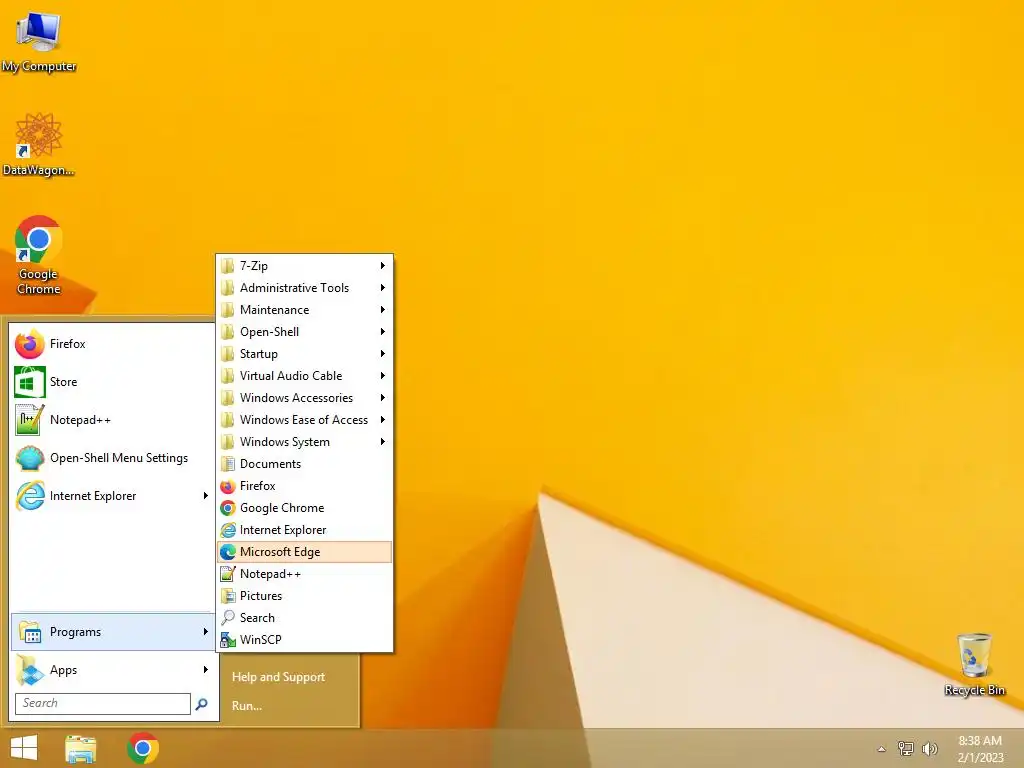Select the DataWagon desktop shortcut
The height and width of the screenshot is (768, 1024).
(x=39, y=144)
